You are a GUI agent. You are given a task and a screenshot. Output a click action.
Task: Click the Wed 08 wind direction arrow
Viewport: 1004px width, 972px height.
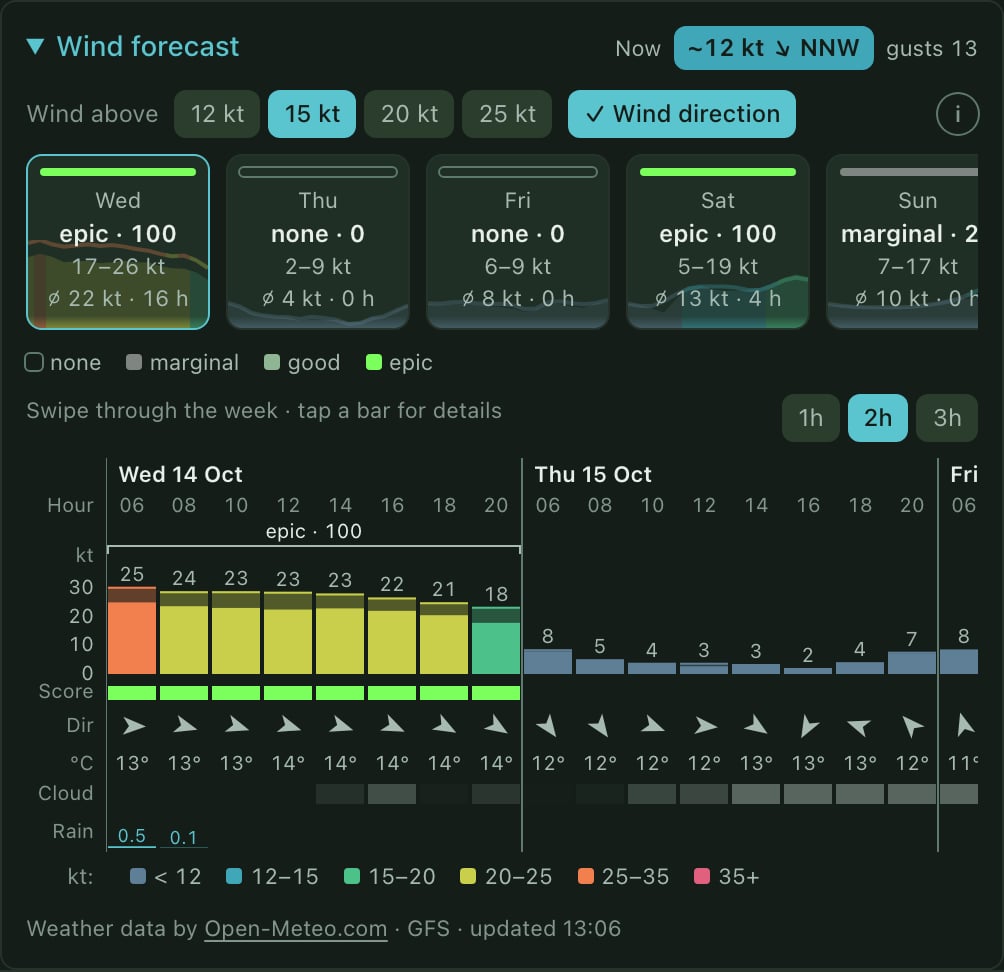[184, 725]
